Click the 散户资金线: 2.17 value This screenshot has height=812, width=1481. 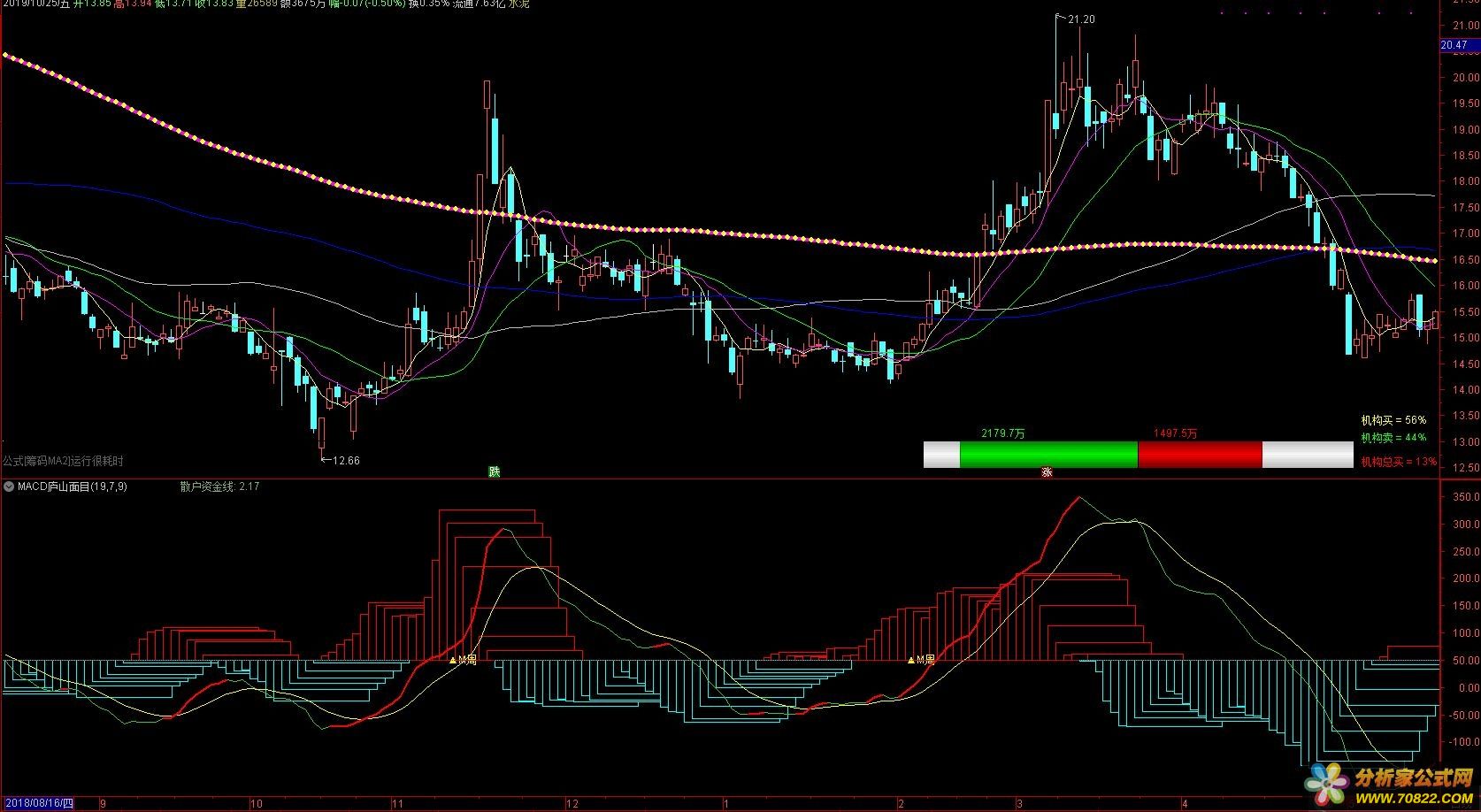pos(219,486)
